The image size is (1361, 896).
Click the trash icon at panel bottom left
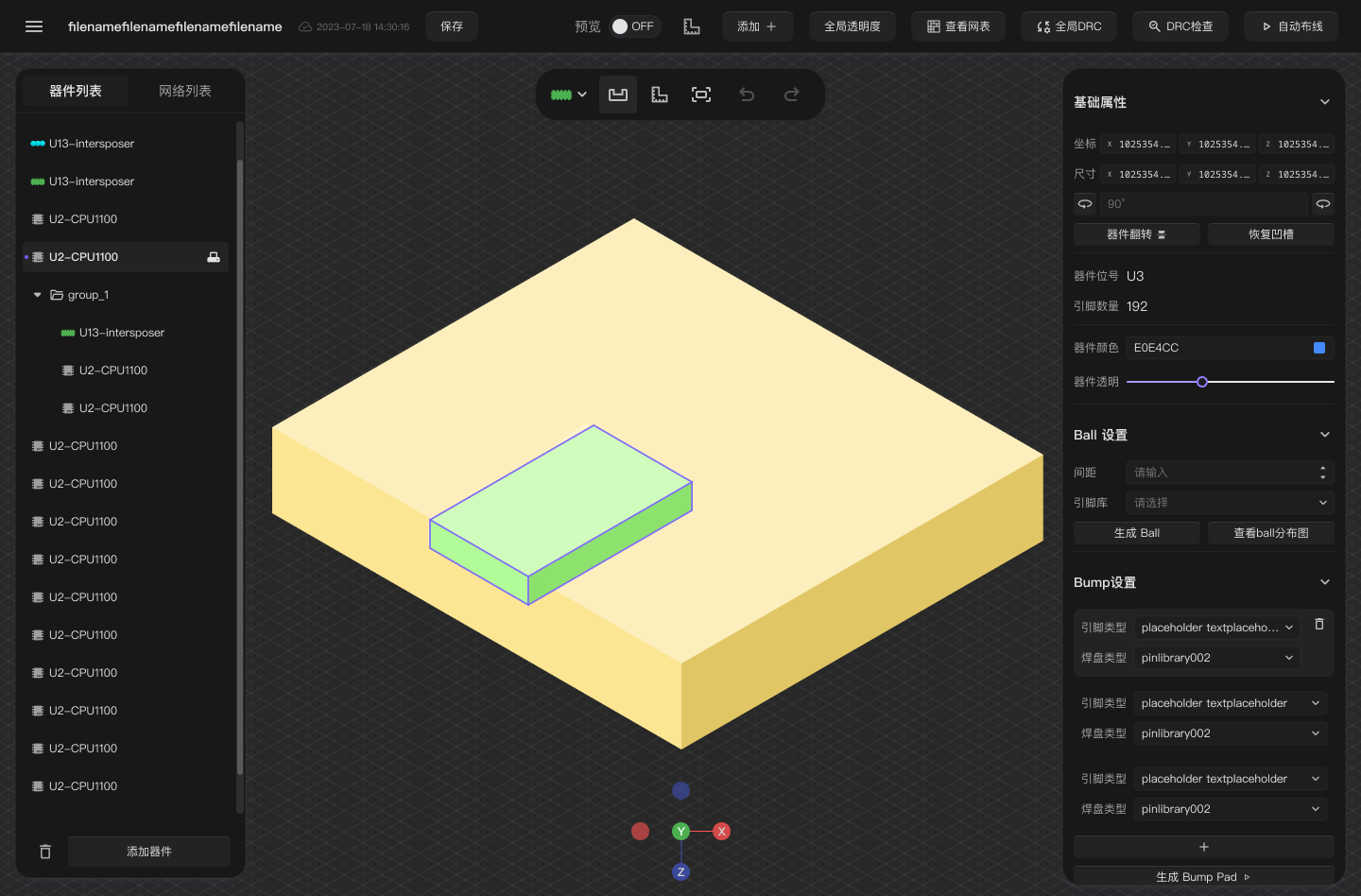[x=44, y=852]
